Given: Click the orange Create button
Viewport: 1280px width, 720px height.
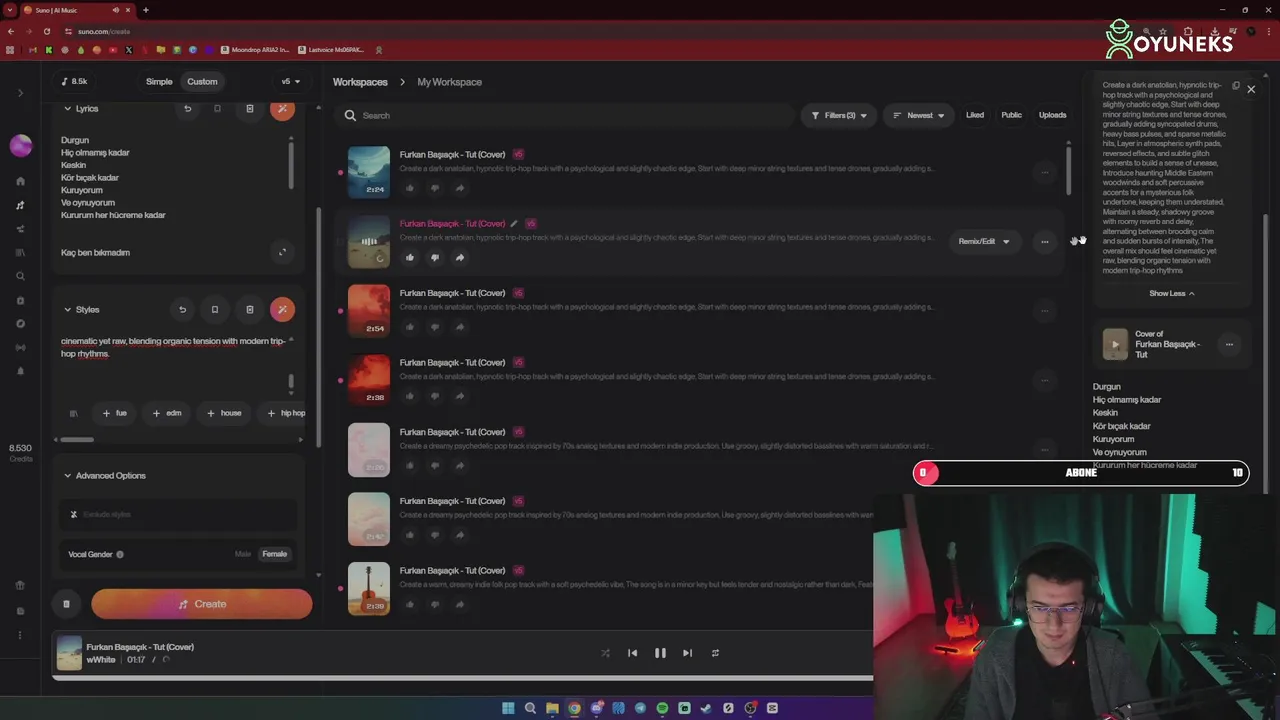Looking at the screenshot, I should pos(202,604).
